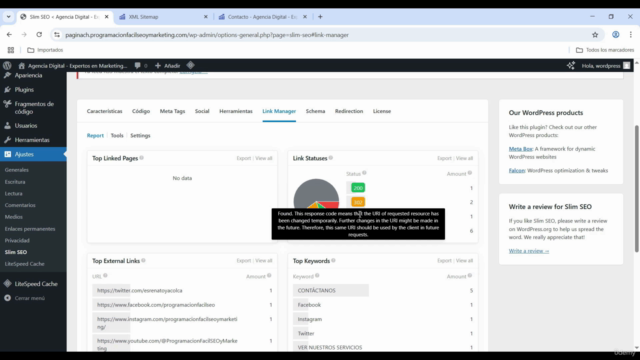Open Hola, wordpress account menu
The height and width of the screenshot is (360, 640).
(x=606, y=65)
